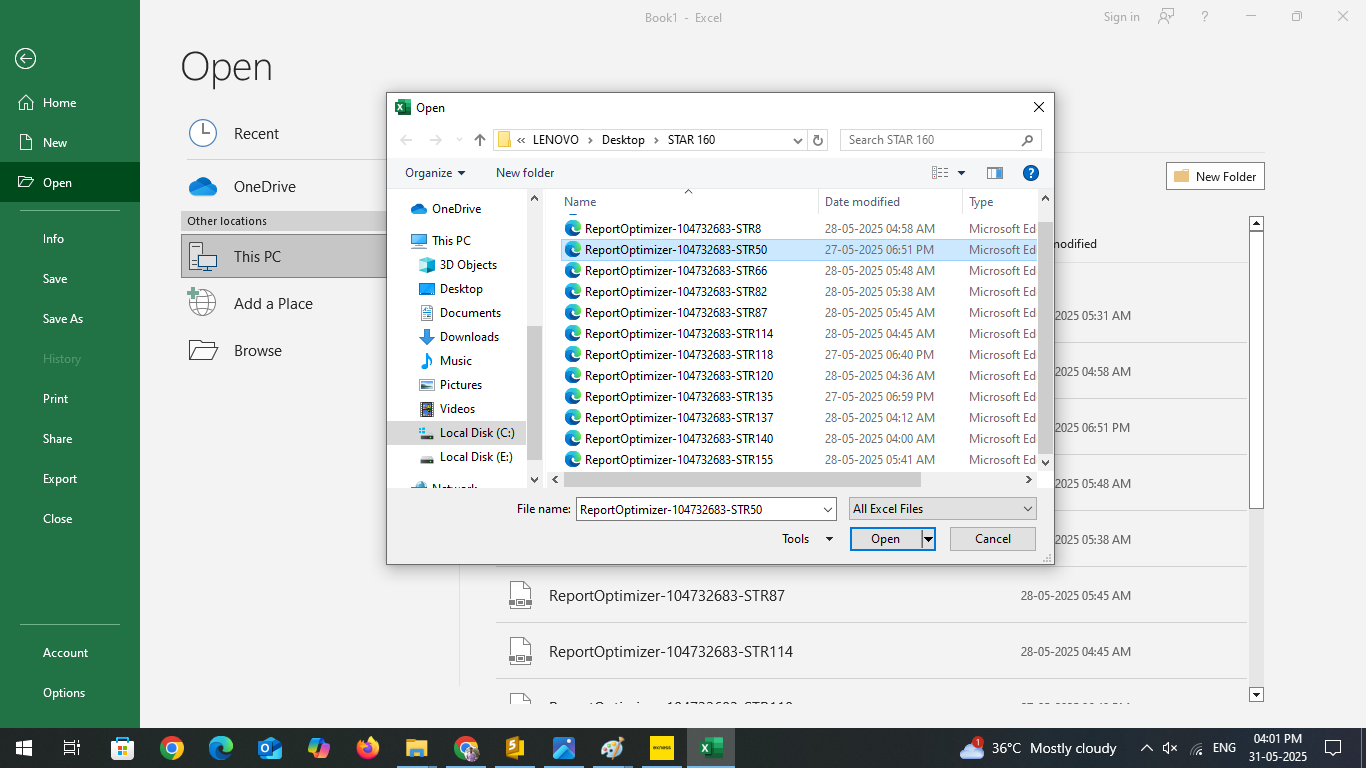1366x768 pixels.
Task: Open Firefox from the taskbar
Action: (x=368, y=748)
